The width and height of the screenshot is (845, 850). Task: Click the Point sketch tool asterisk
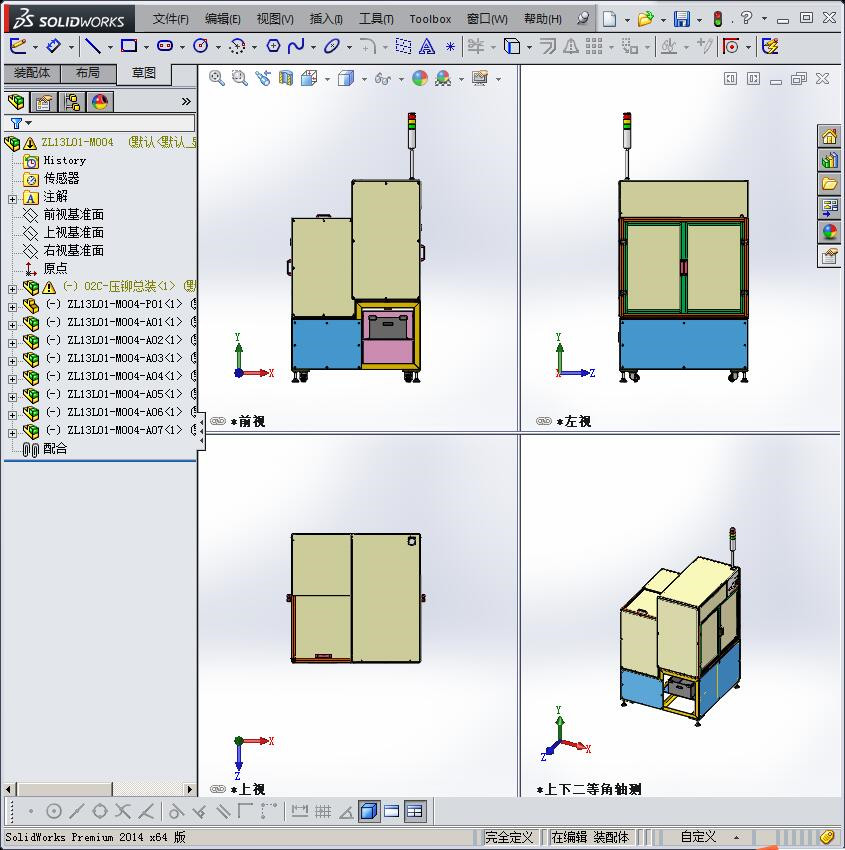(450, 47)
